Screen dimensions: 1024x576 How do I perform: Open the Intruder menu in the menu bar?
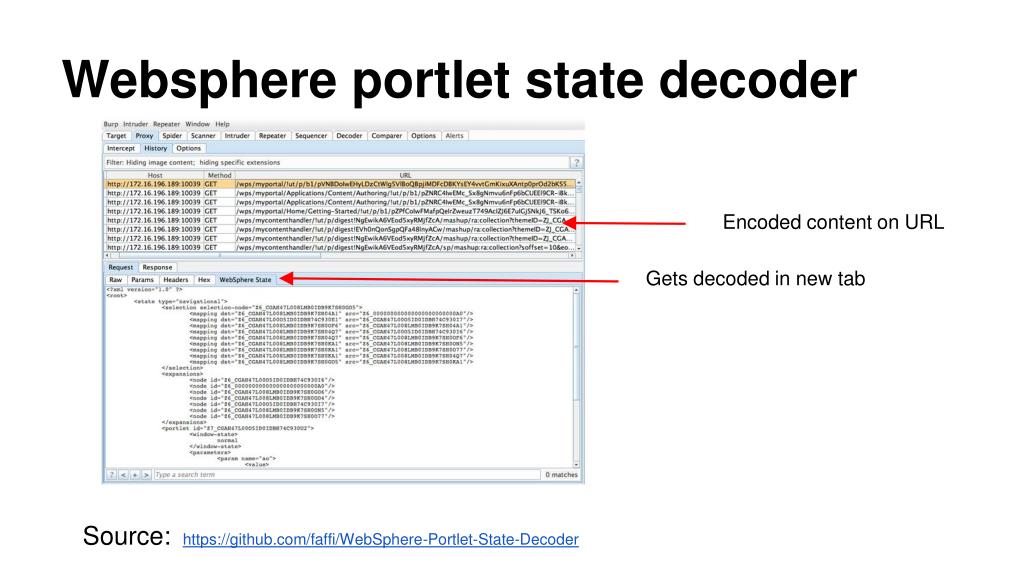(x=136, y=124)
